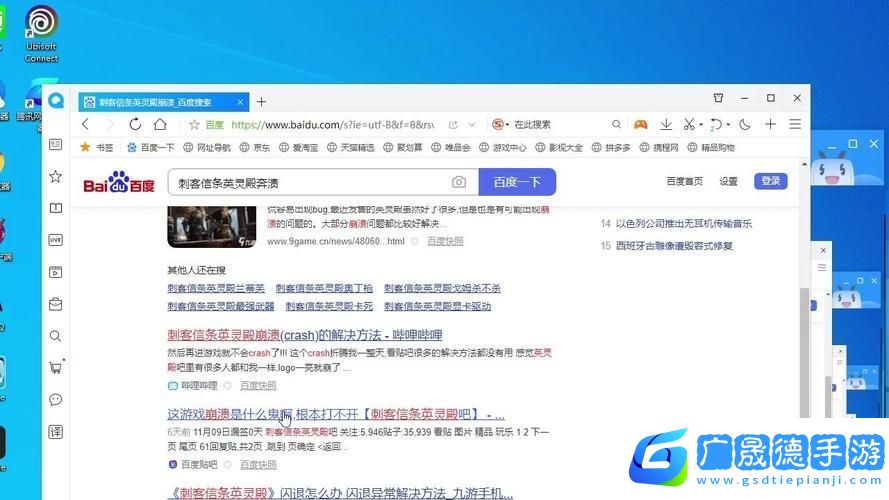
Task: Open 设置 settings menu
Action: tap(729, 181)
